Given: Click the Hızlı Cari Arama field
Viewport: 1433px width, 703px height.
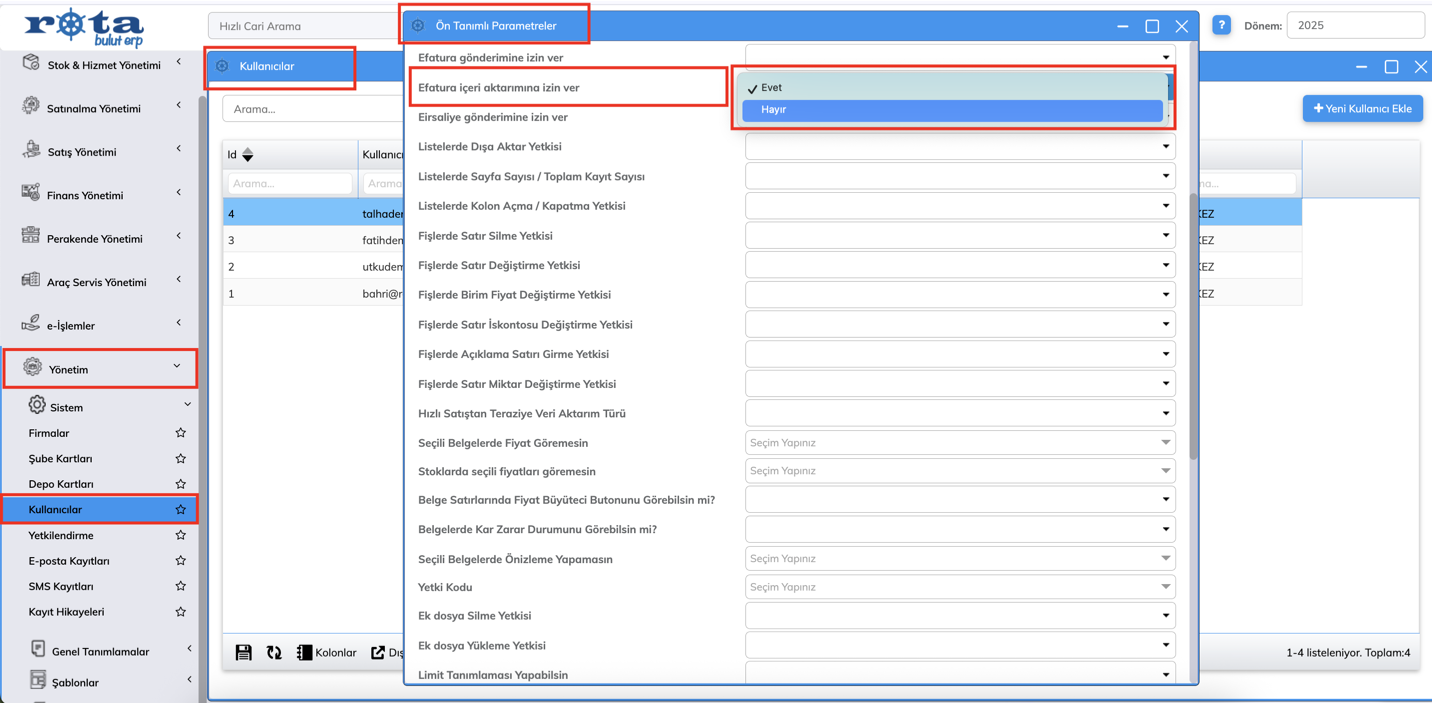Looking at the screenshot, I should point(303,26).
